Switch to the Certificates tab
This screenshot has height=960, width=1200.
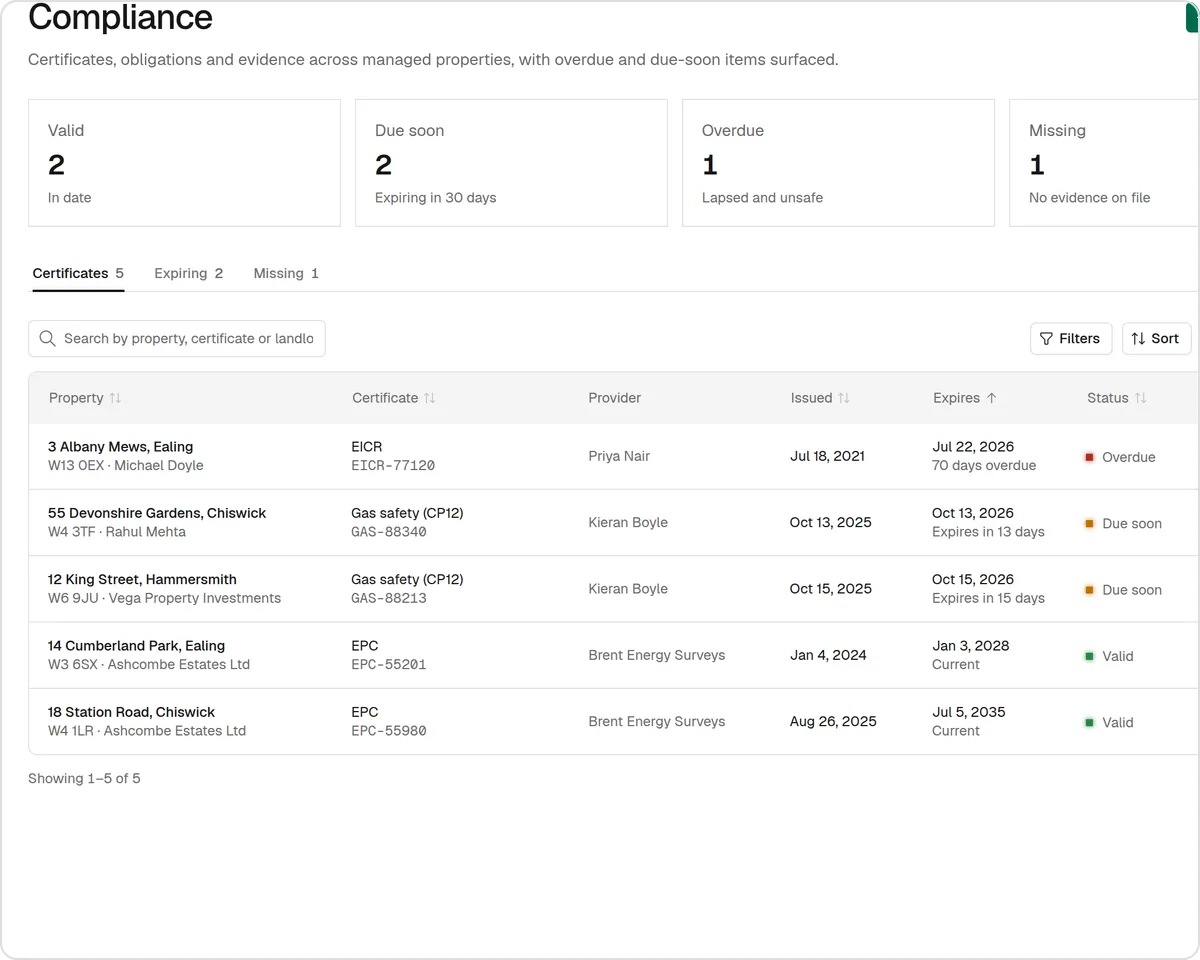78,273
